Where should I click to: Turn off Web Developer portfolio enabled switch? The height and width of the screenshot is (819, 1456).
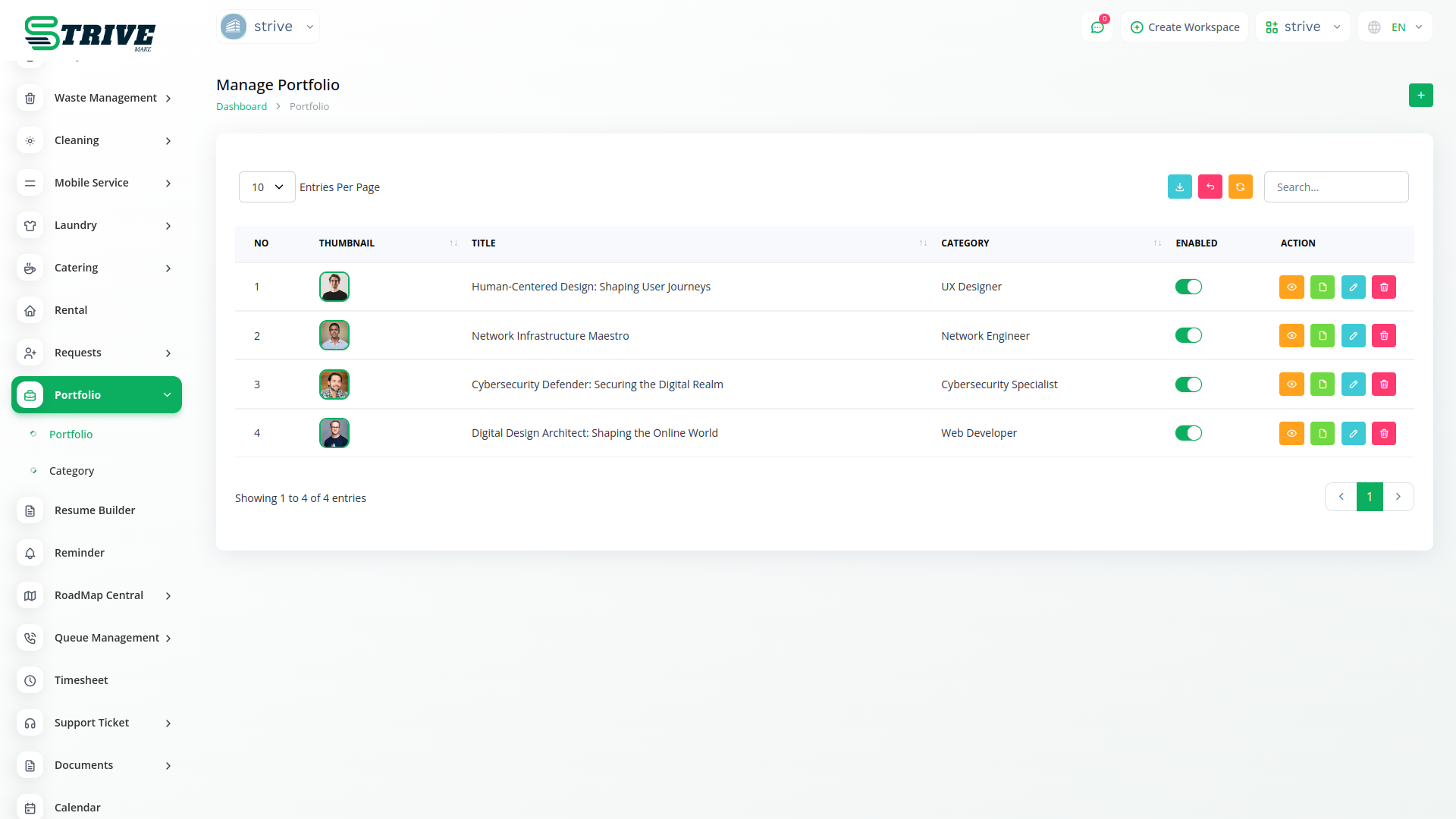click(x=1188, y=434)
